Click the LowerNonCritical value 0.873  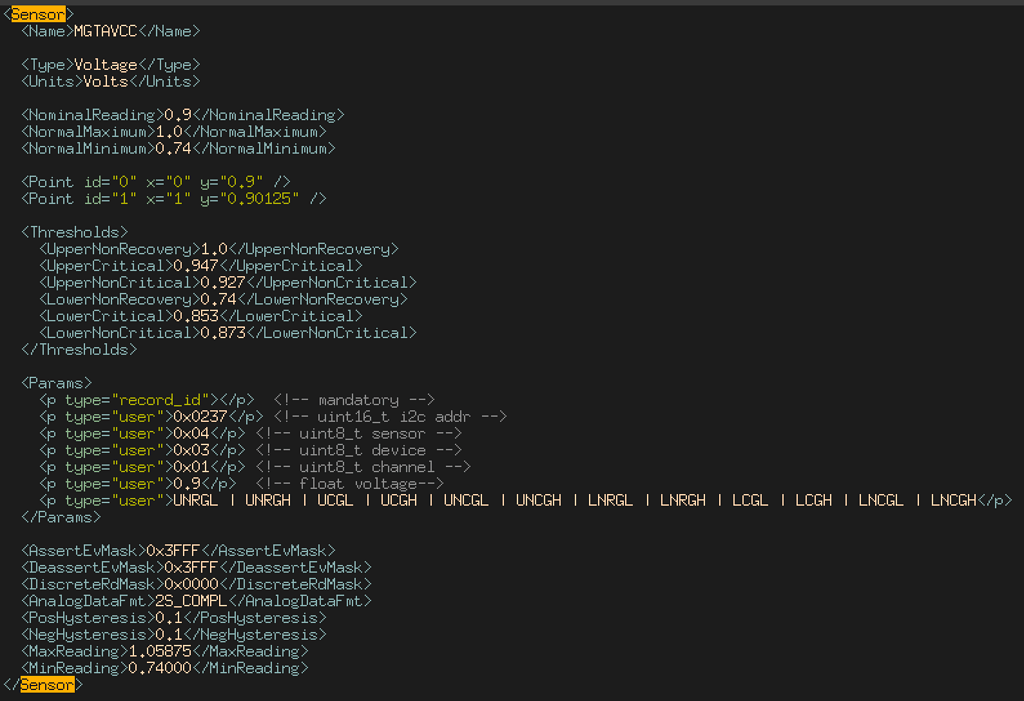tap(223, 333)
